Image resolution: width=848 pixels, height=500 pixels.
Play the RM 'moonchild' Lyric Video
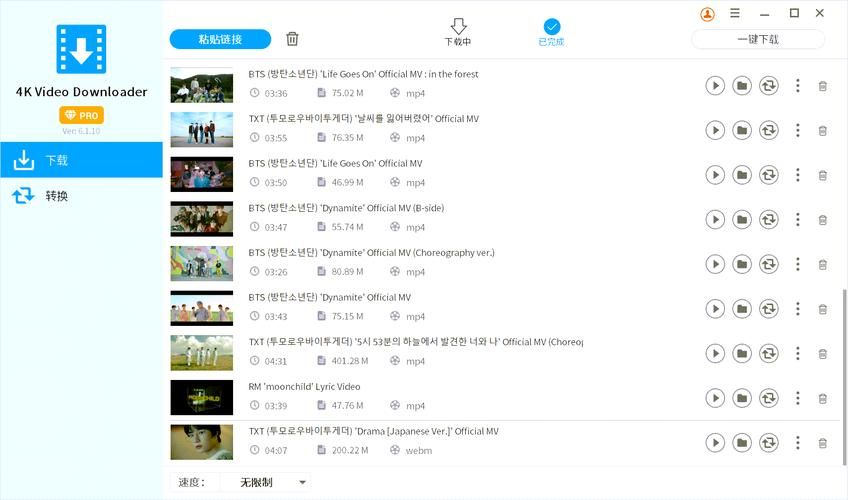point(714,398)
